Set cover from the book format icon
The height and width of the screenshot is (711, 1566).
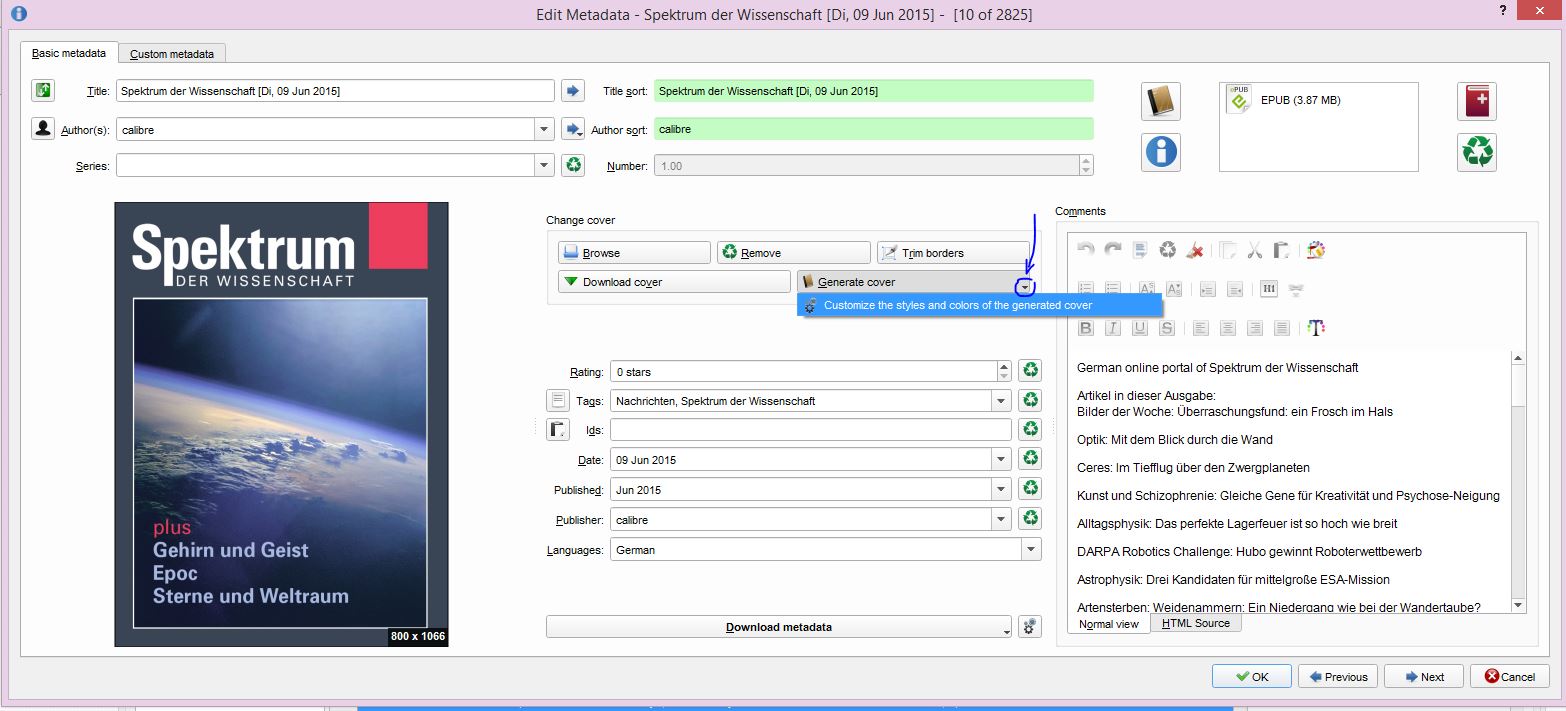[1161, 101]
